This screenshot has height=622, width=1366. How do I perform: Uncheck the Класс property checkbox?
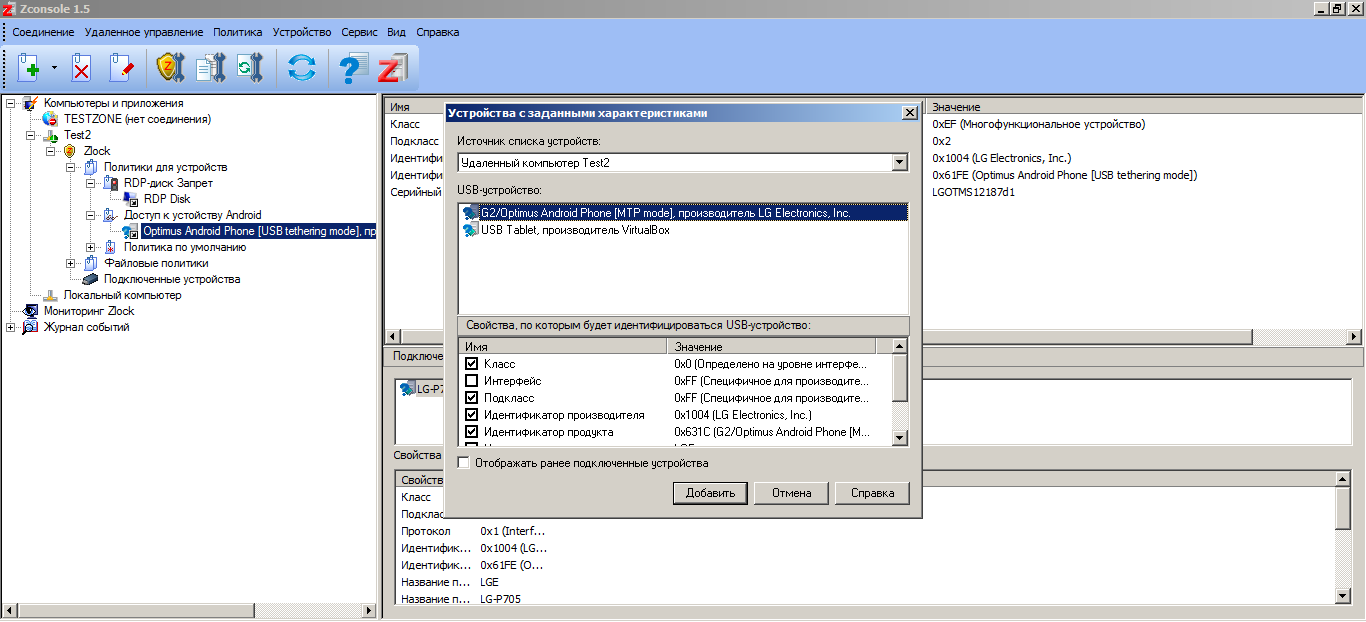pos(472,364)
